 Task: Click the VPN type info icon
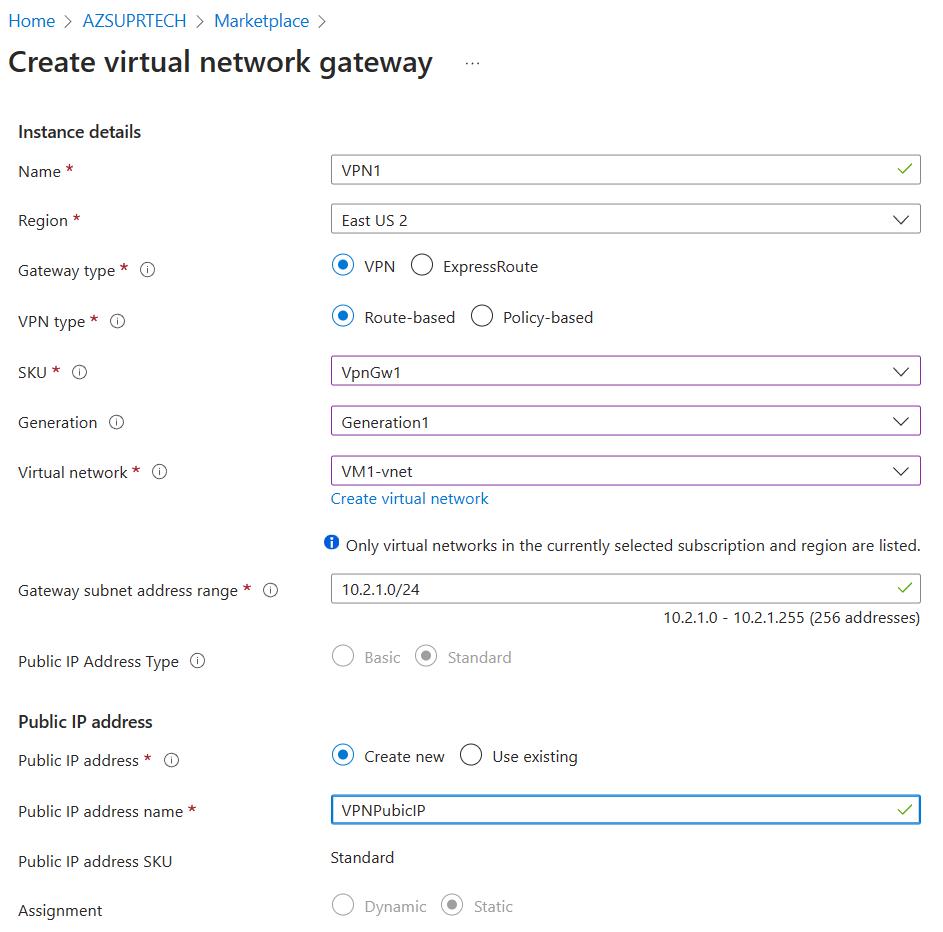click(x=118, y=321)
